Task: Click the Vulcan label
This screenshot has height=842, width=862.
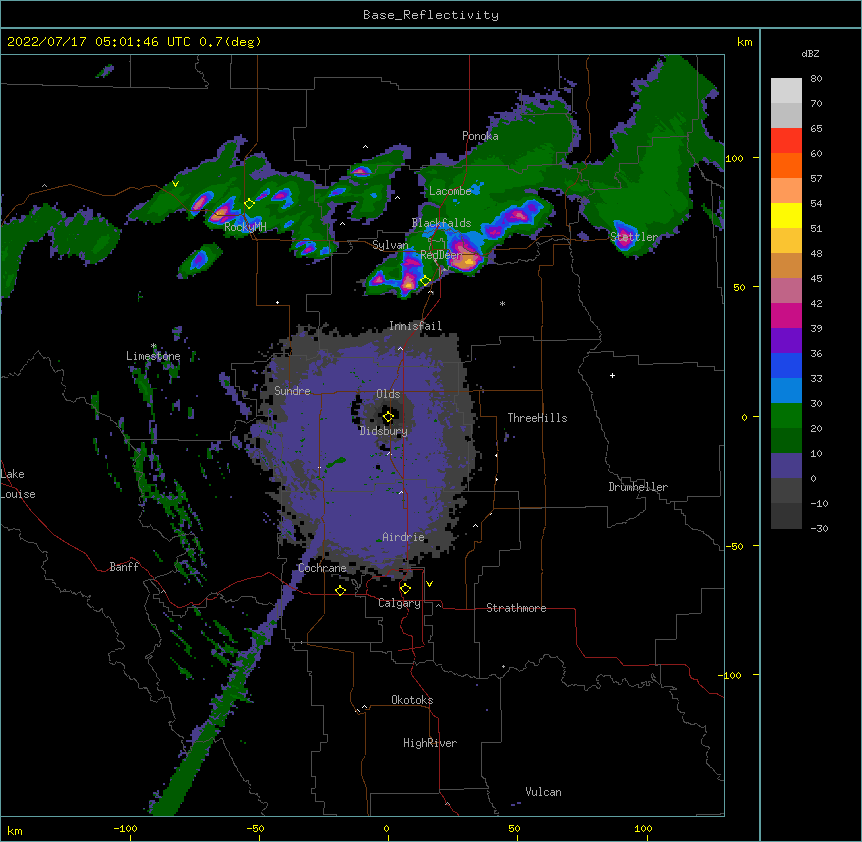Action: pos(543,792)
